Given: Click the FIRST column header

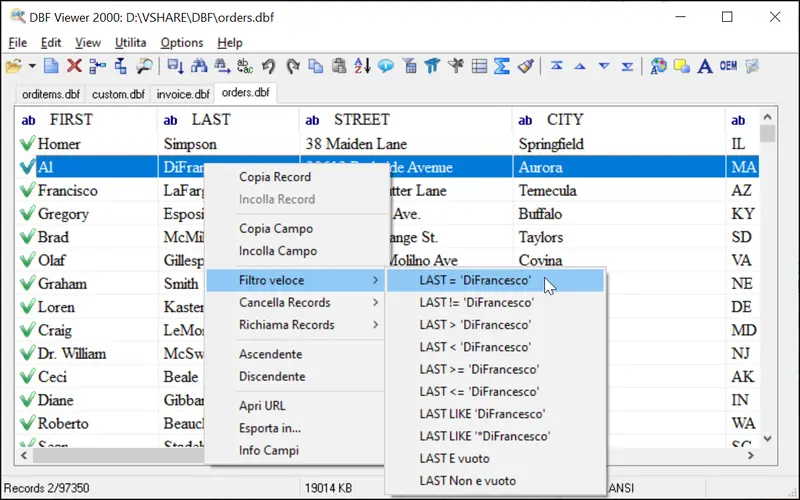Looking at the screenshot, I should pos(86,120).
